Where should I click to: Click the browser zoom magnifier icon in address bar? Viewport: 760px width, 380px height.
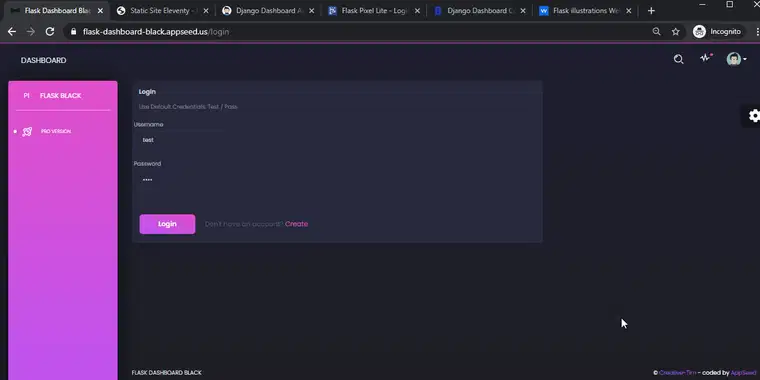[x=656, y=32]
